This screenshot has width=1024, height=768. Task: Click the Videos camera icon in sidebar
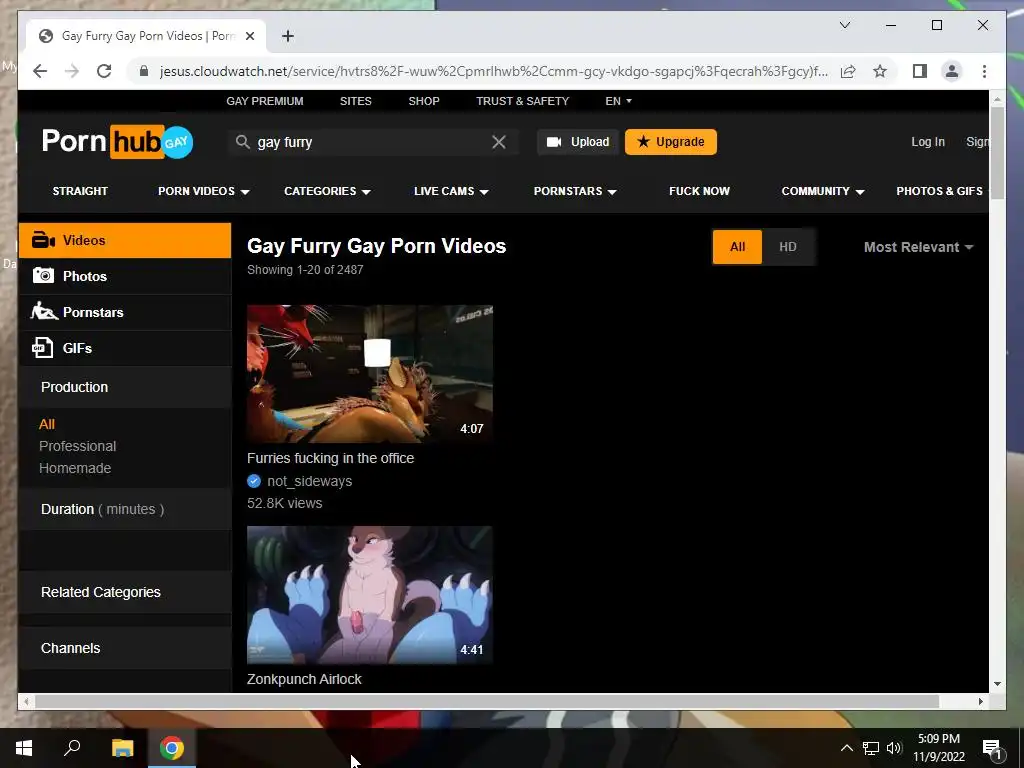(43, 240)
